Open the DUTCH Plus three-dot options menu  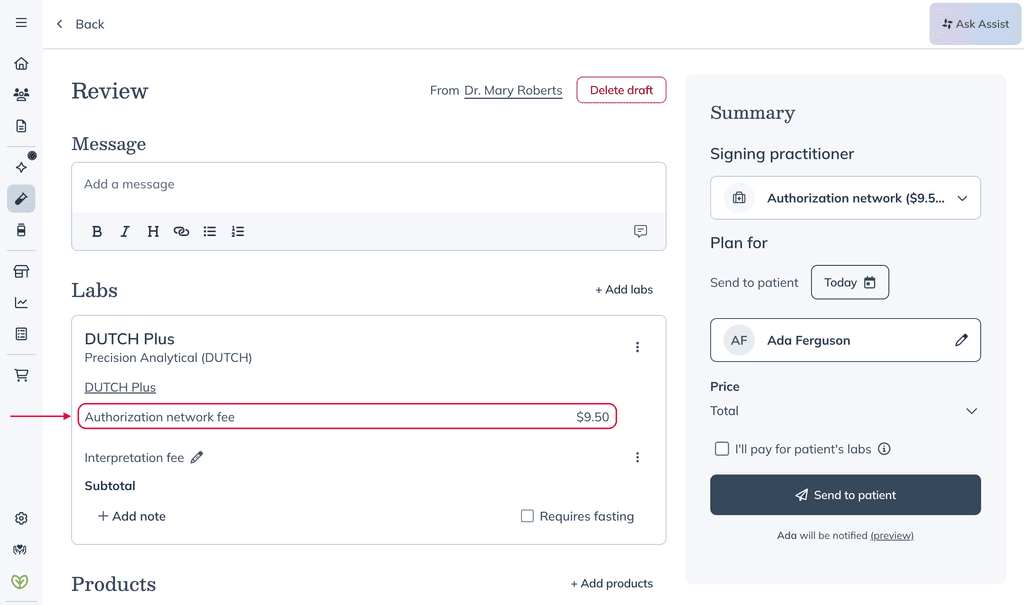[637, 347]
